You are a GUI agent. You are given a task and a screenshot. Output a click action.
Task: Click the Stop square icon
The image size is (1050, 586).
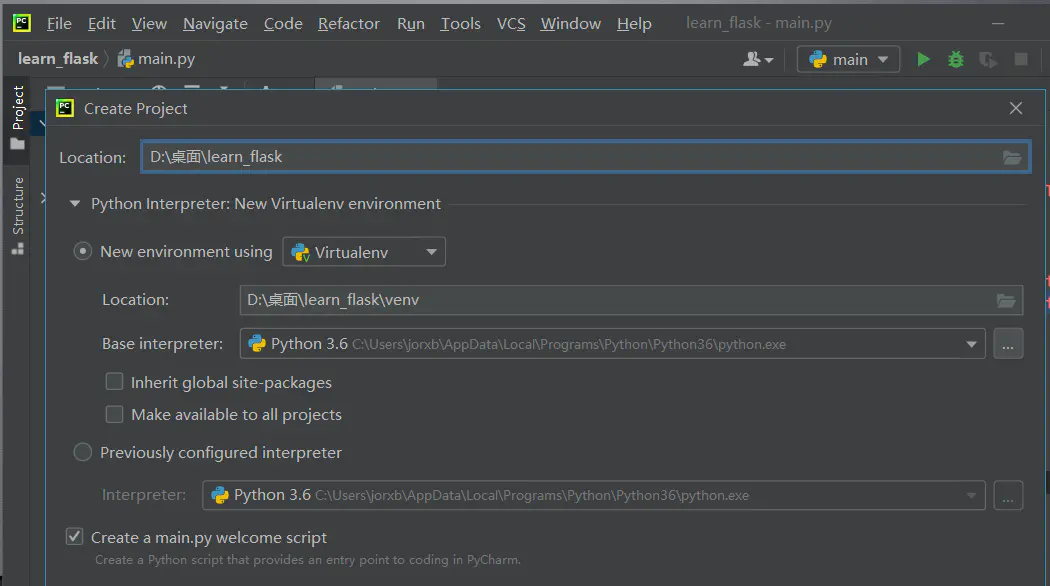tap(1021, 60)
